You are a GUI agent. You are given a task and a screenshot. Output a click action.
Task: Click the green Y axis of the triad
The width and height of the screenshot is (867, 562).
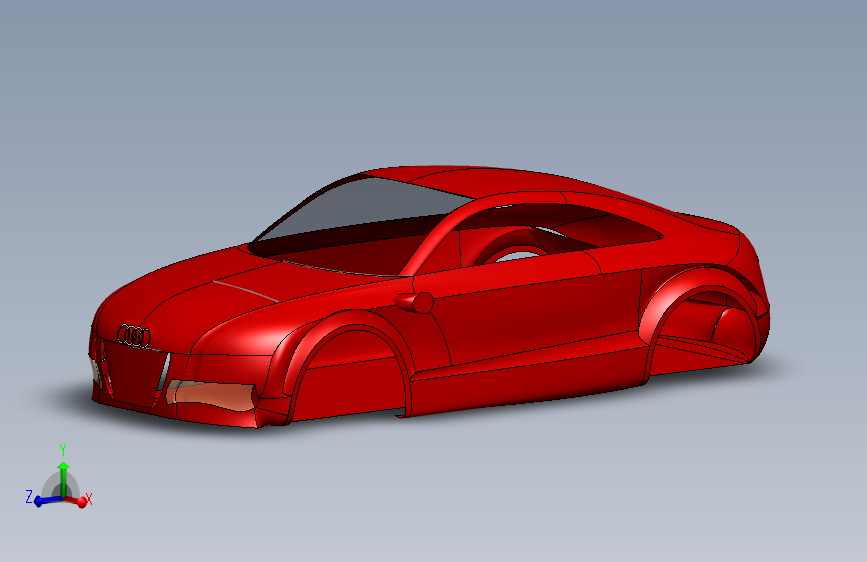click(63, 478)
